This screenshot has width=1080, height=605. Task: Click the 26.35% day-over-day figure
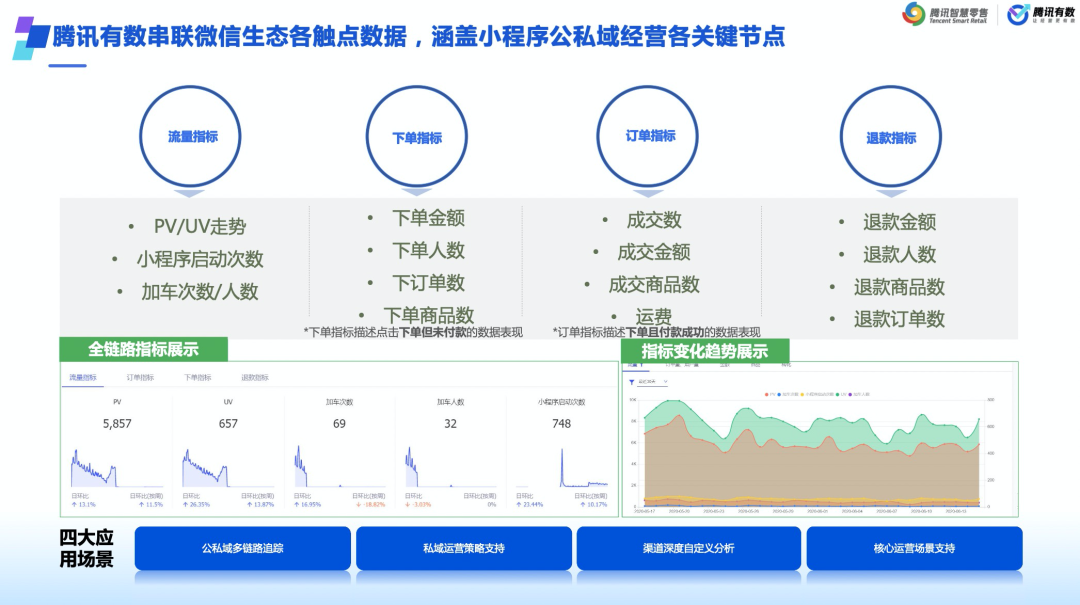(x=196, y=504)
